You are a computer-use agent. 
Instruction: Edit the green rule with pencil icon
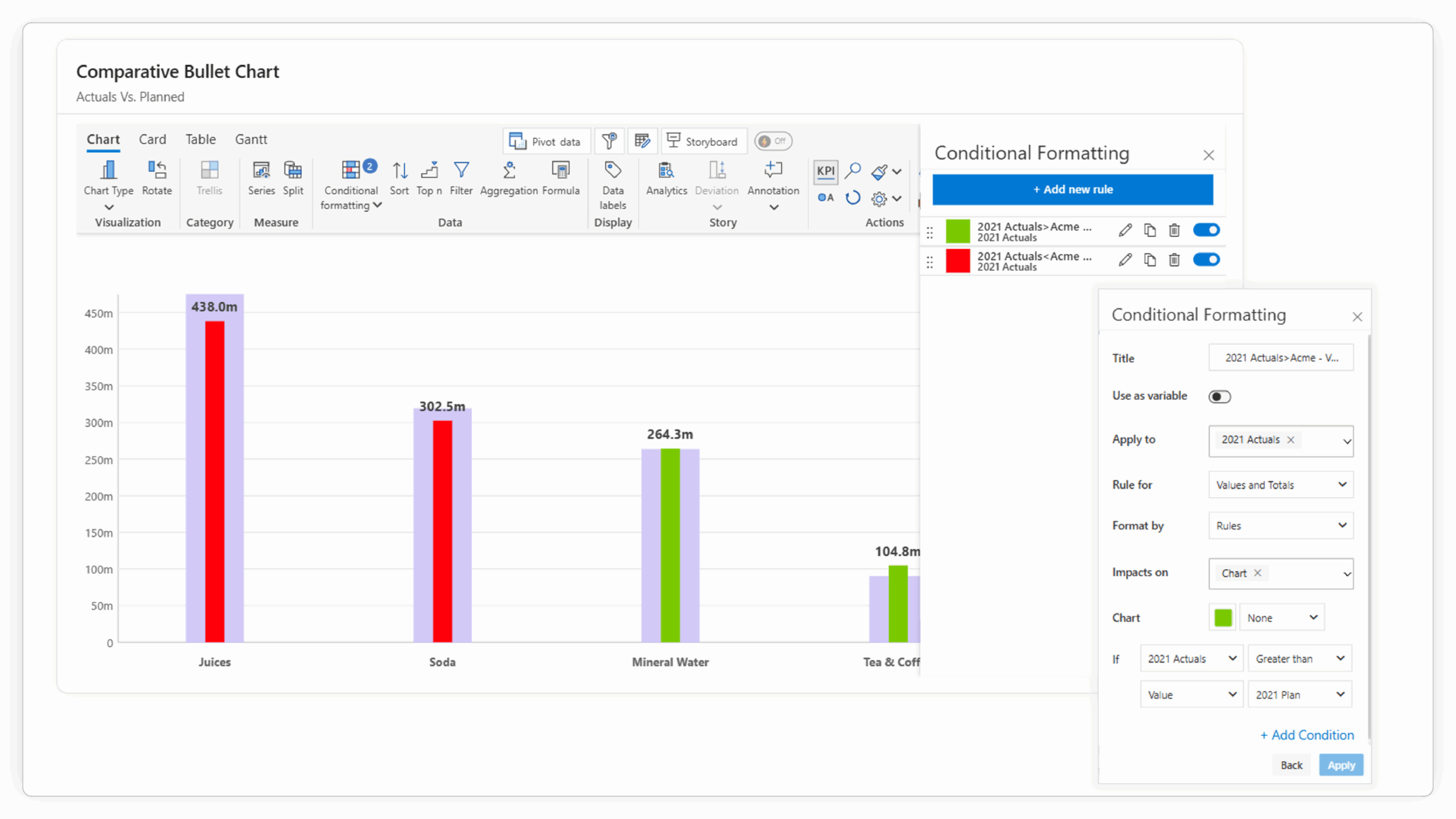pyautogui.click(x=1124, y=230)
